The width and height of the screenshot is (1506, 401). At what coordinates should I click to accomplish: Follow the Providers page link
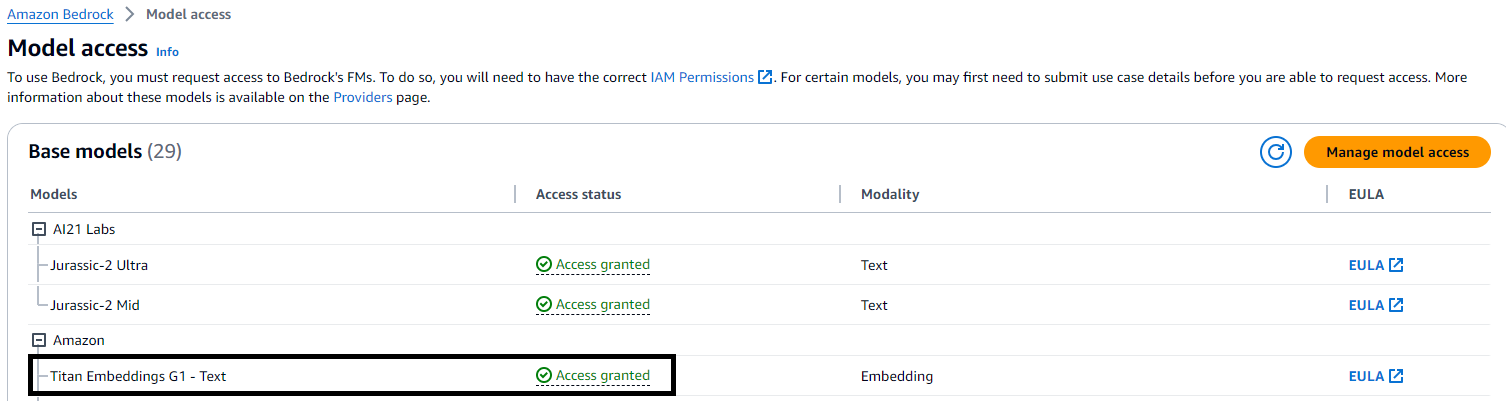(362, 98)
